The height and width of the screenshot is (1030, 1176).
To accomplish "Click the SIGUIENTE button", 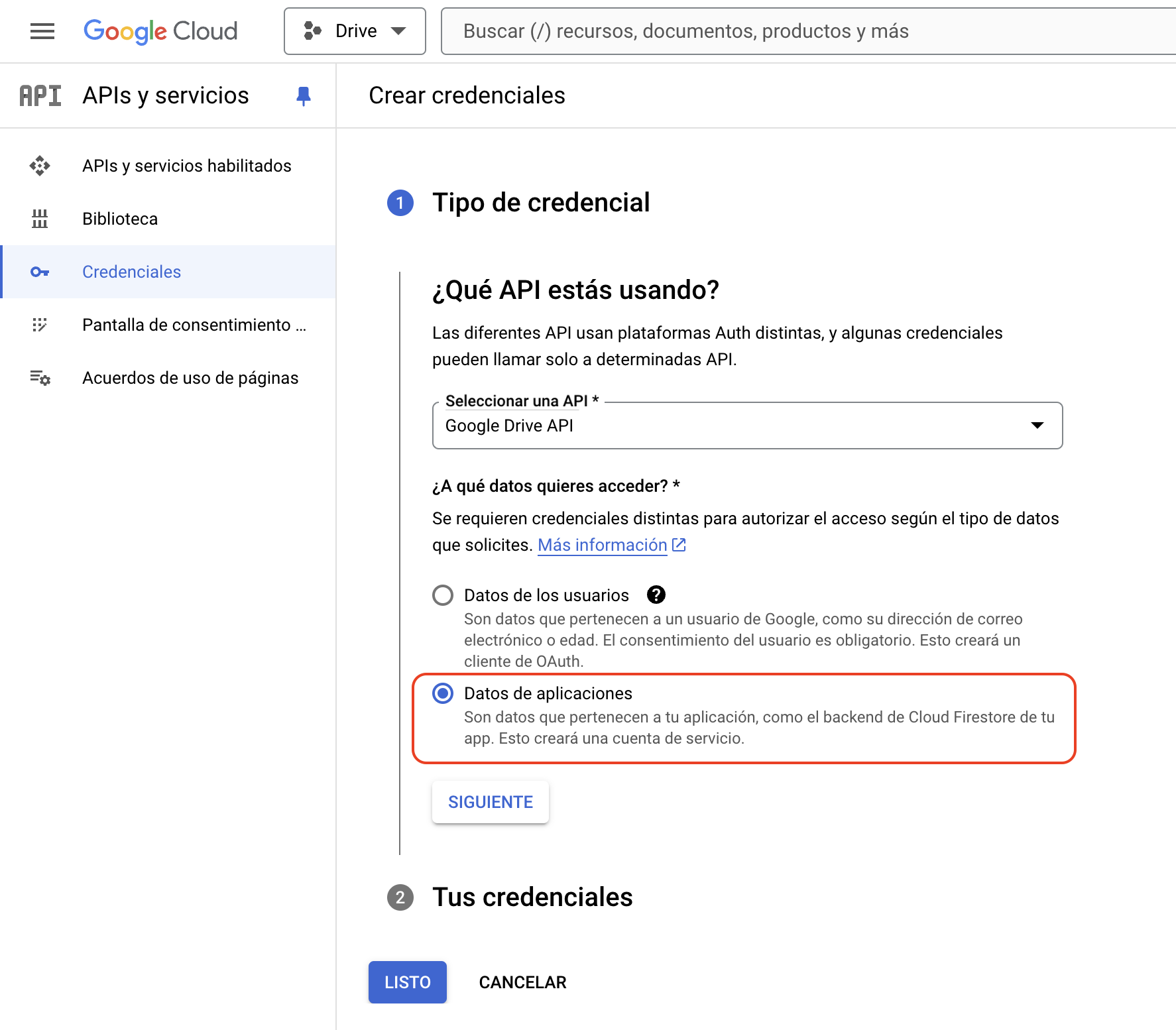I will pyautogui.click(x=491, y=802).
